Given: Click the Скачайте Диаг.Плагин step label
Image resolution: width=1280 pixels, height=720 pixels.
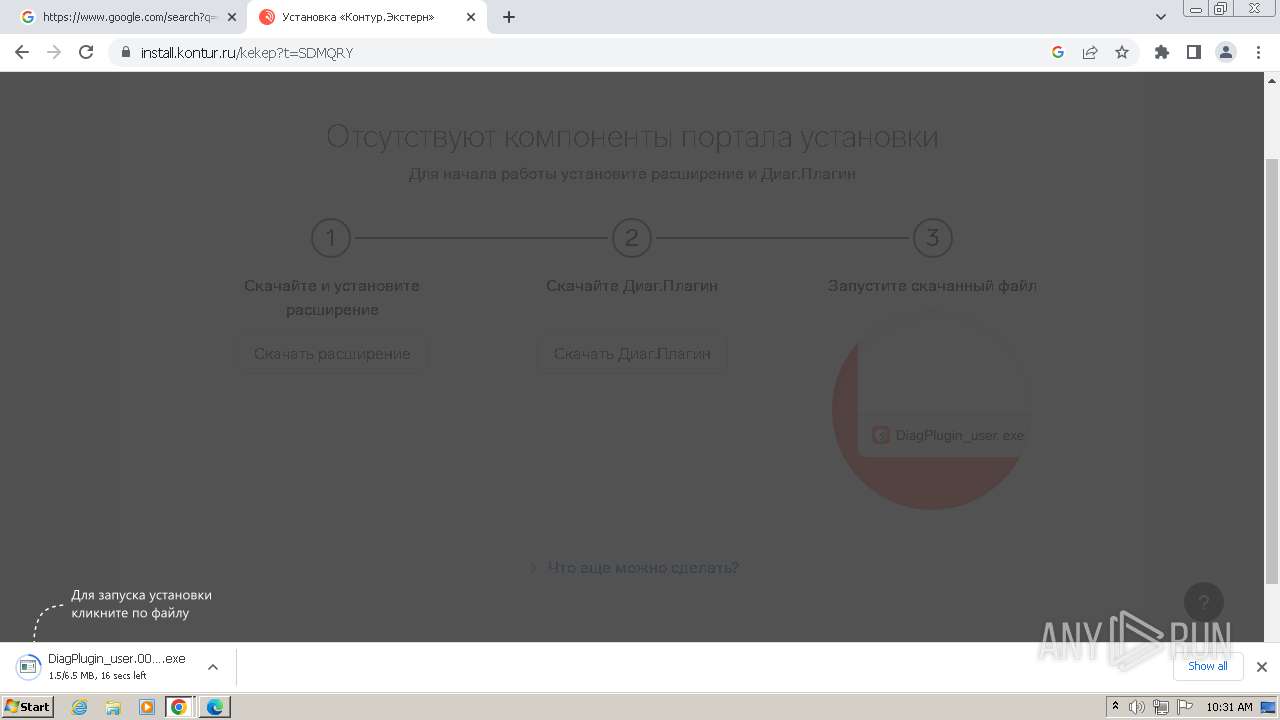Looking at the screenshot, I should [x=632, y=286].
